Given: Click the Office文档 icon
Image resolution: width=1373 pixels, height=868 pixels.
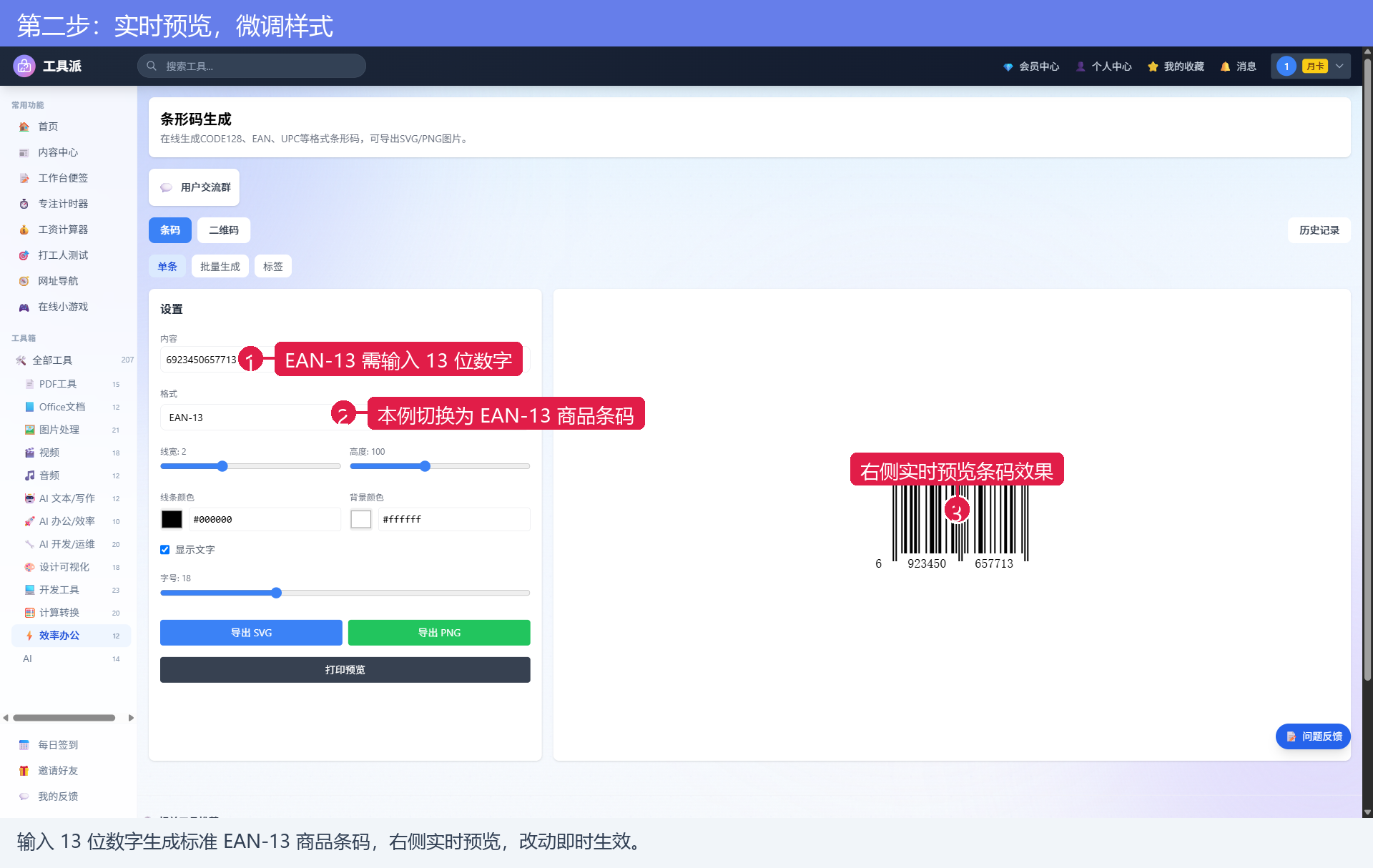Looking at the screenshot, I should [x=29, y=407].
